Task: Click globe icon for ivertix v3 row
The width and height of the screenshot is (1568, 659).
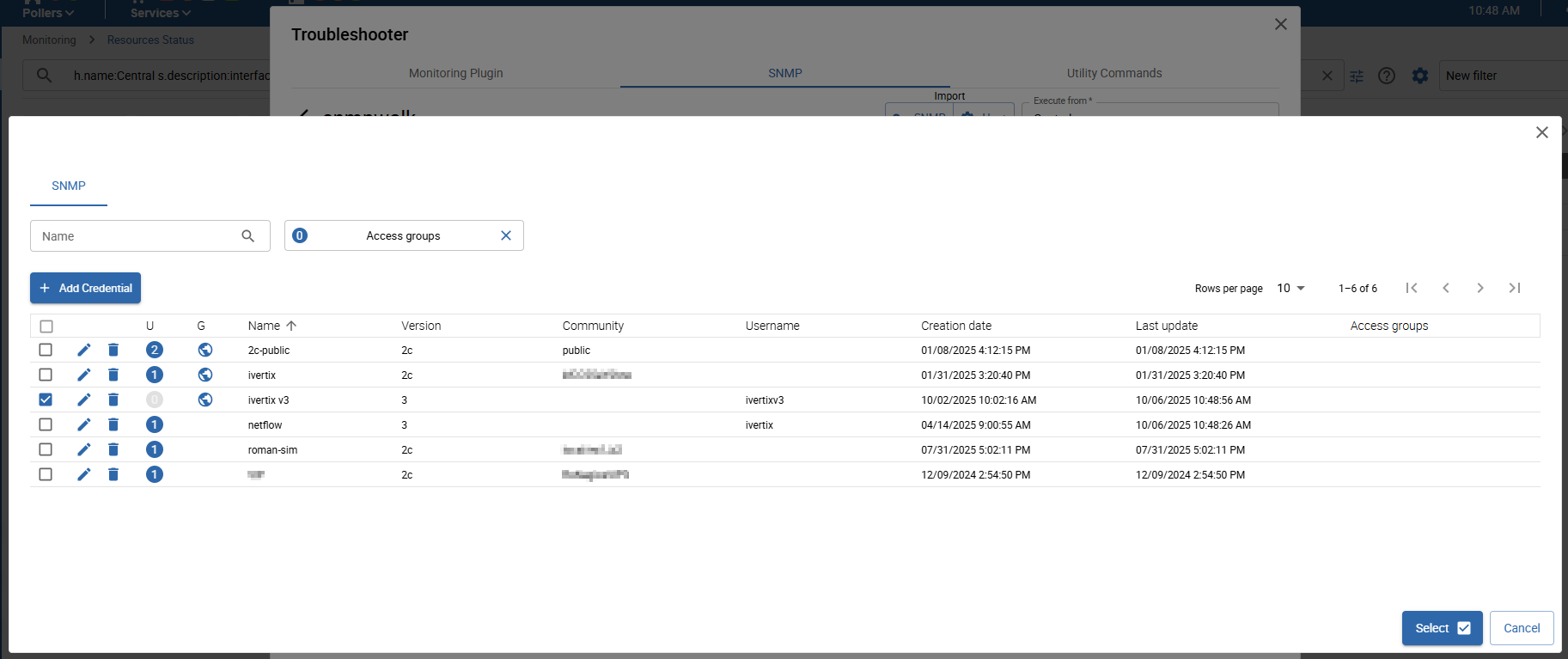Action: click(205, 400)
